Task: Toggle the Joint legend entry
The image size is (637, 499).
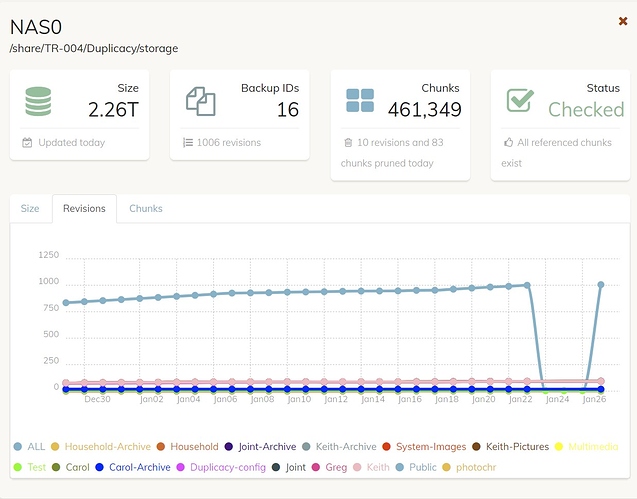Action: tap(289, 467)
